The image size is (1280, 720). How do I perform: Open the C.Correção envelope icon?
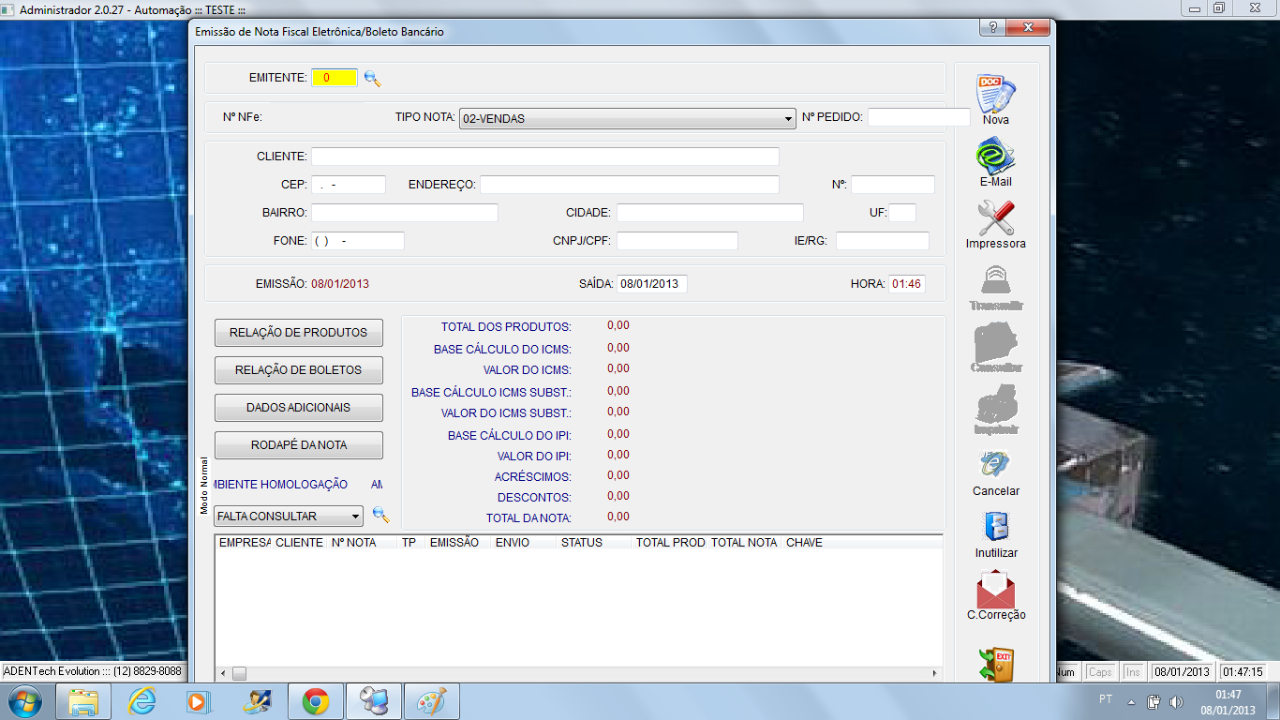(x=995, y=590)
